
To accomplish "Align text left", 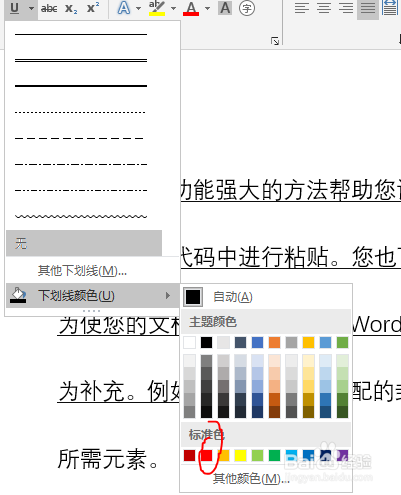I will click(x=302, y=8).
